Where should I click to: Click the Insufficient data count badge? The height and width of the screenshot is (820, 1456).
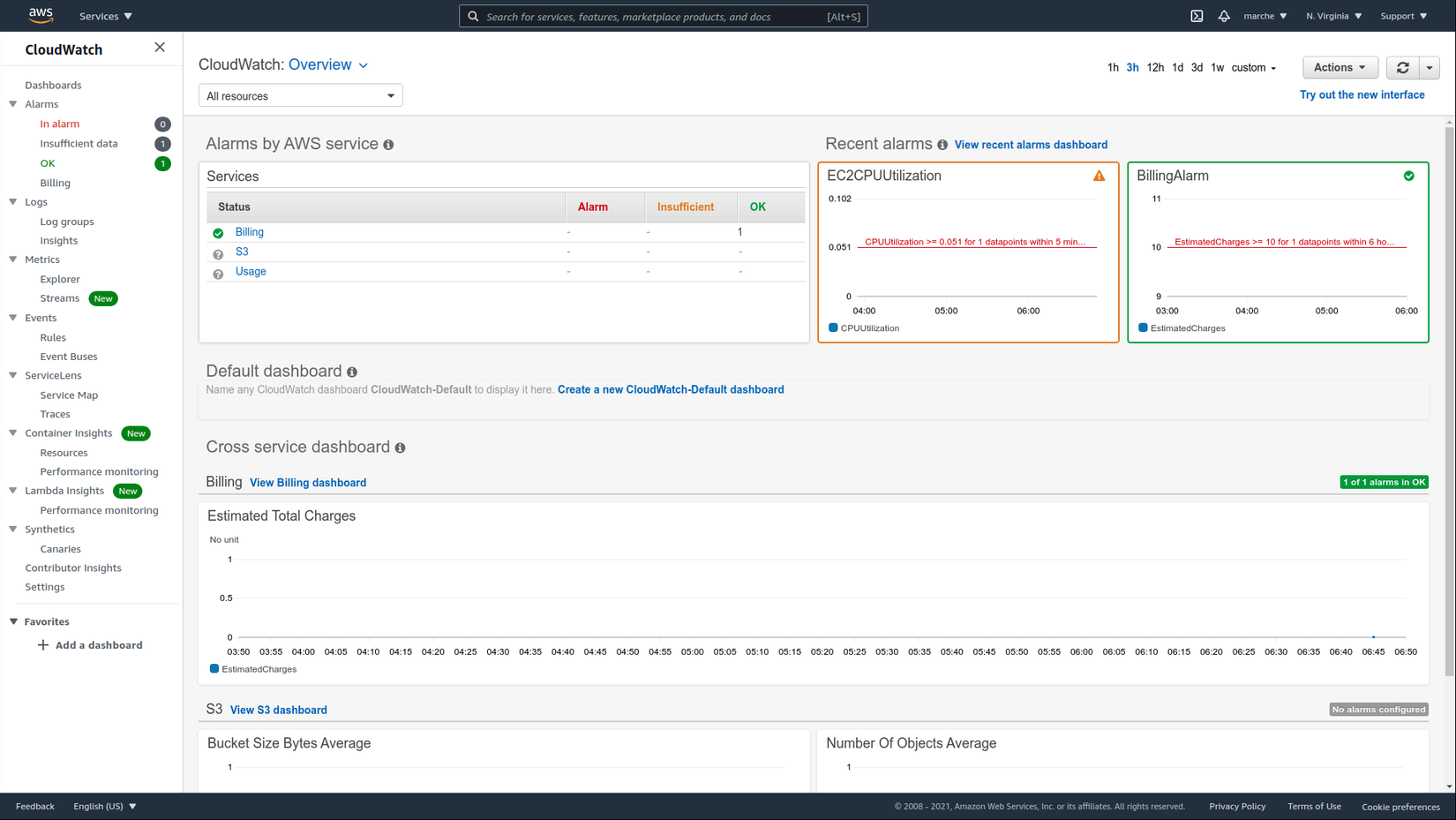[162, 144]
